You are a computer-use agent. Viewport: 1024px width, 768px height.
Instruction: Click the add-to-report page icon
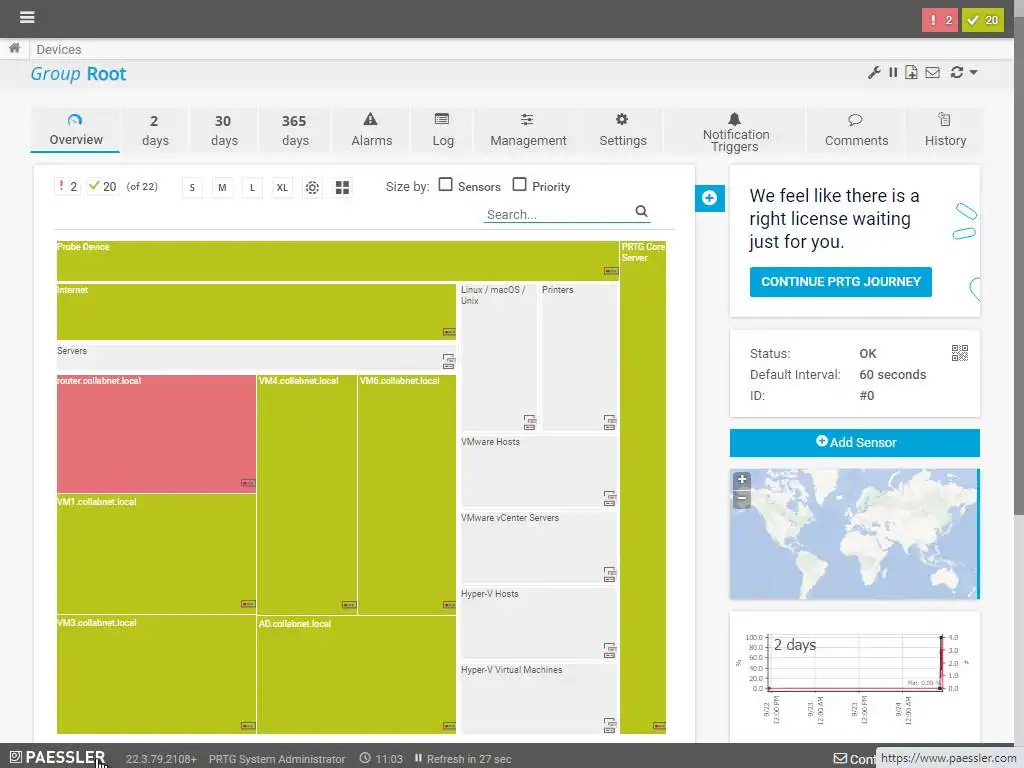[911, 72]
